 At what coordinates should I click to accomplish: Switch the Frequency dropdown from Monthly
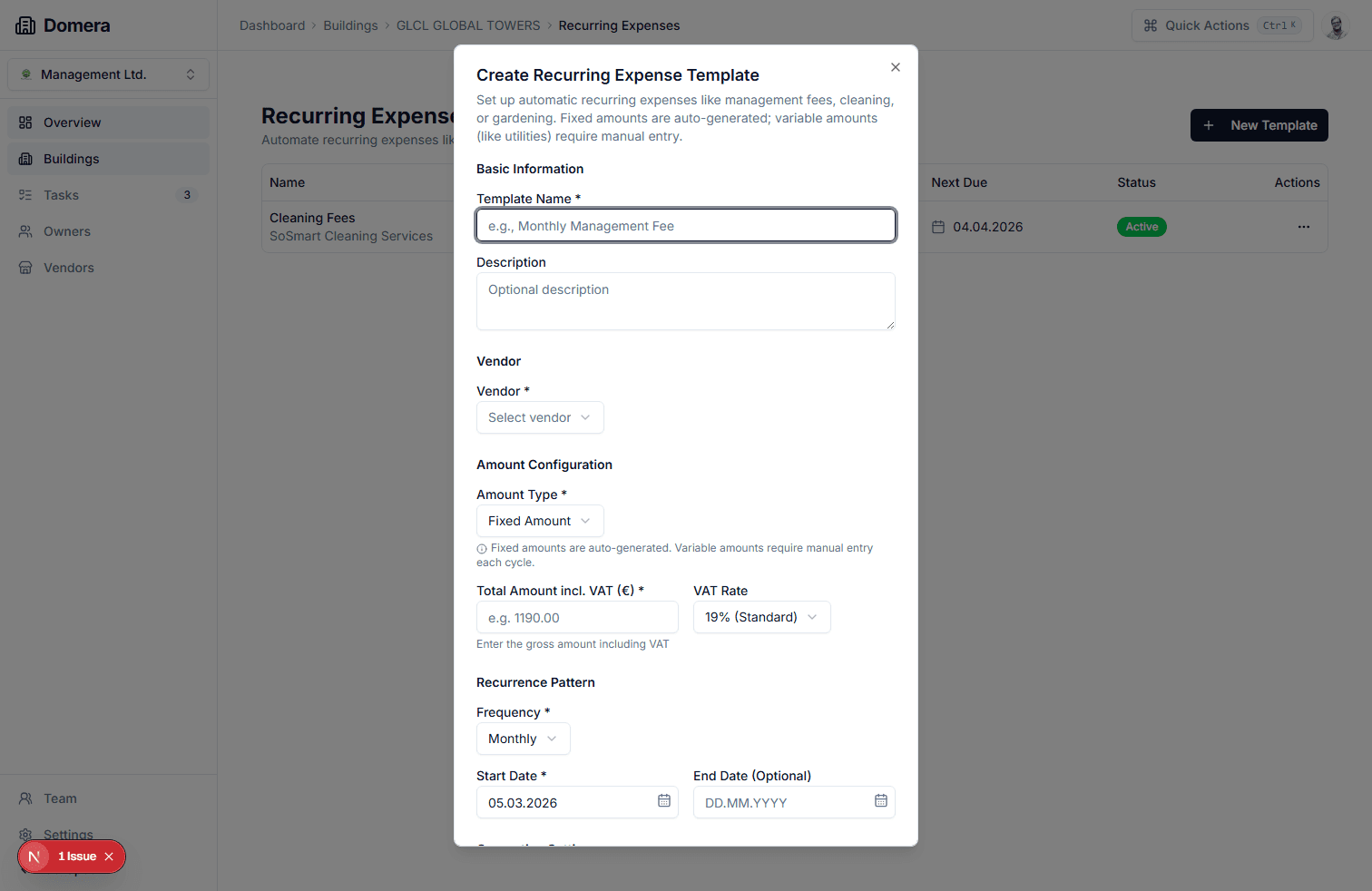[523, 738]
